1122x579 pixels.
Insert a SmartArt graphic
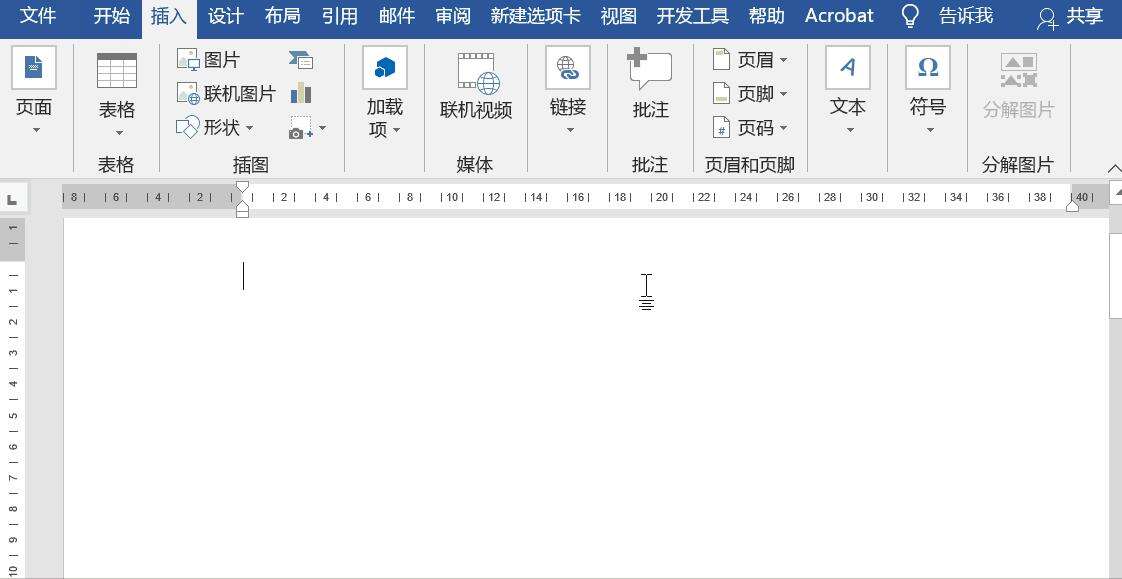300,60
